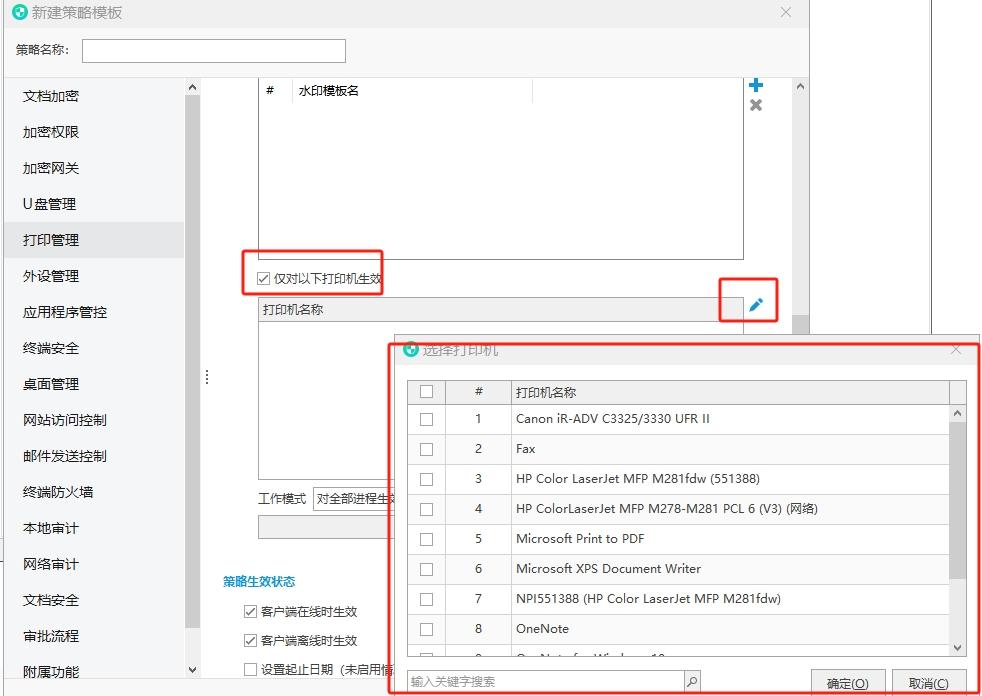The height and width of the screenshot is (696, 982).
Task: Select 附属功能 category
Action: click(51, 672)
